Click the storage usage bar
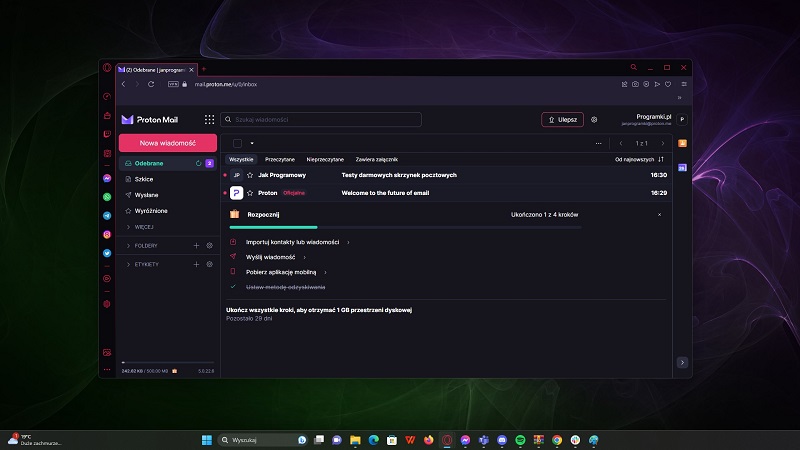 (x=168, y=362)
